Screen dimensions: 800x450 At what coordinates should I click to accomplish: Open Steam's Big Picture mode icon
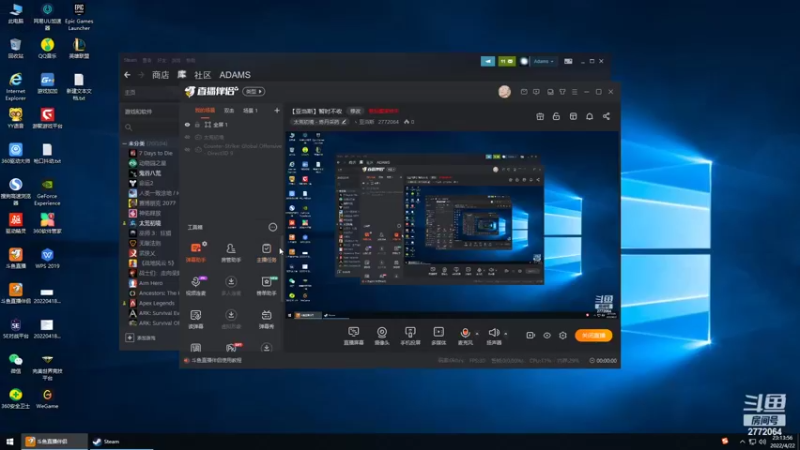[x=568, y=61]
